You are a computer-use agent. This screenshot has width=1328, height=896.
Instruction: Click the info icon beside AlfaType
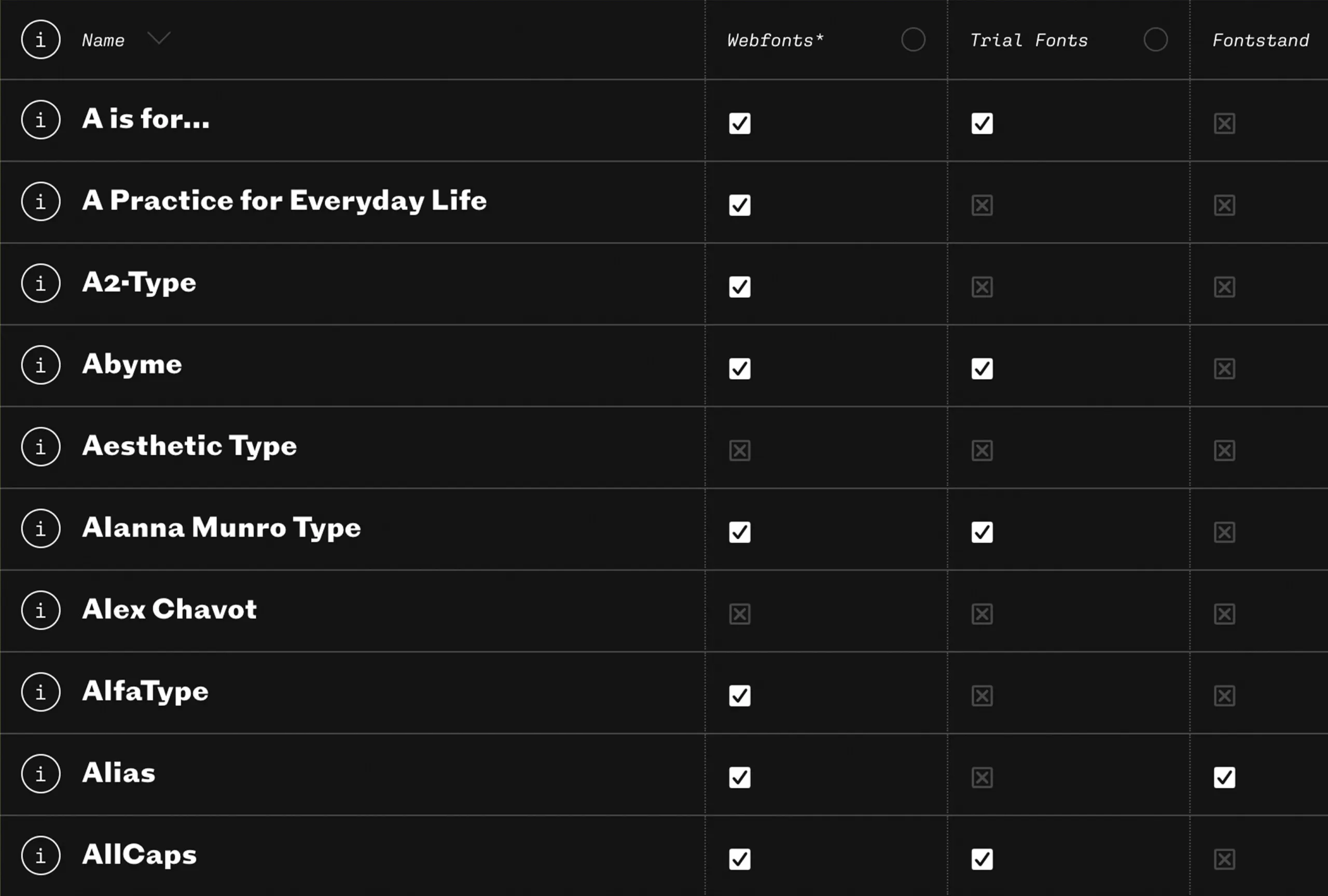pyautogui.click(x=40, y=692)
